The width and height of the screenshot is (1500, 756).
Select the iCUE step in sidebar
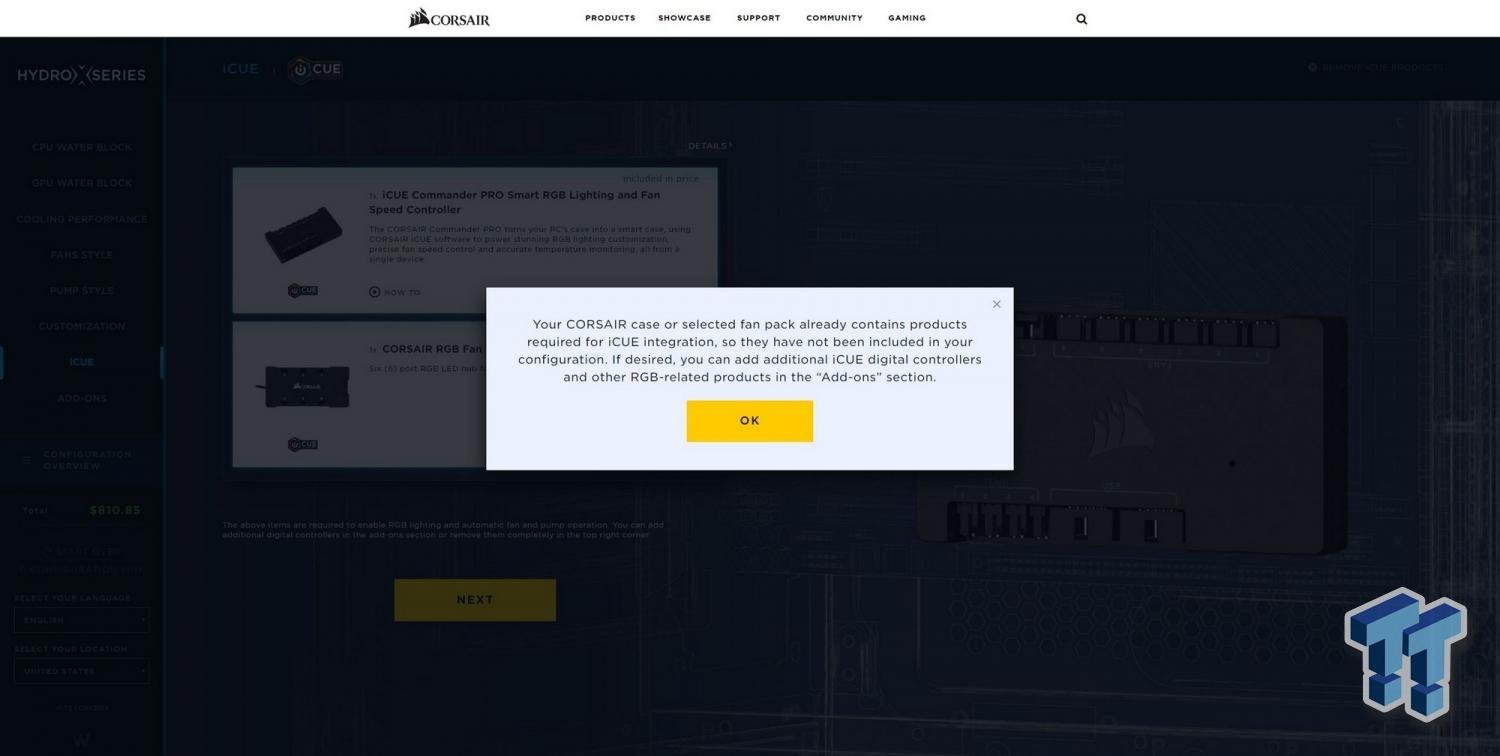tap(82, 362)
